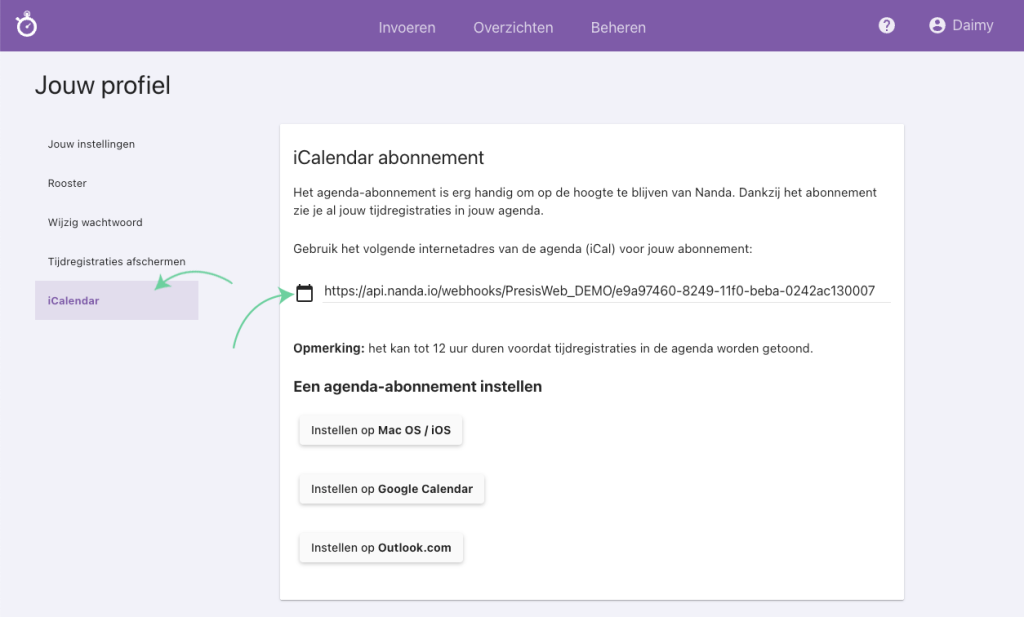Click the iCalendar abonnement heading area
Image resolution: width=1024 pixels, height=617 pixels.
coord(389,158)
